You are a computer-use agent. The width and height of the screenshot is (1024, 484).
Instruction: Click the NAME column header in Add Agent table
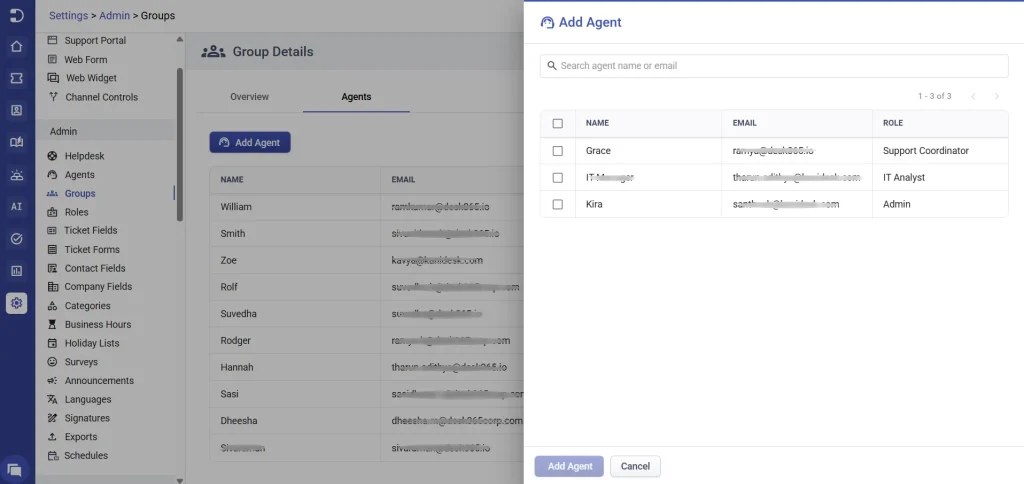[x=598, y=123]
